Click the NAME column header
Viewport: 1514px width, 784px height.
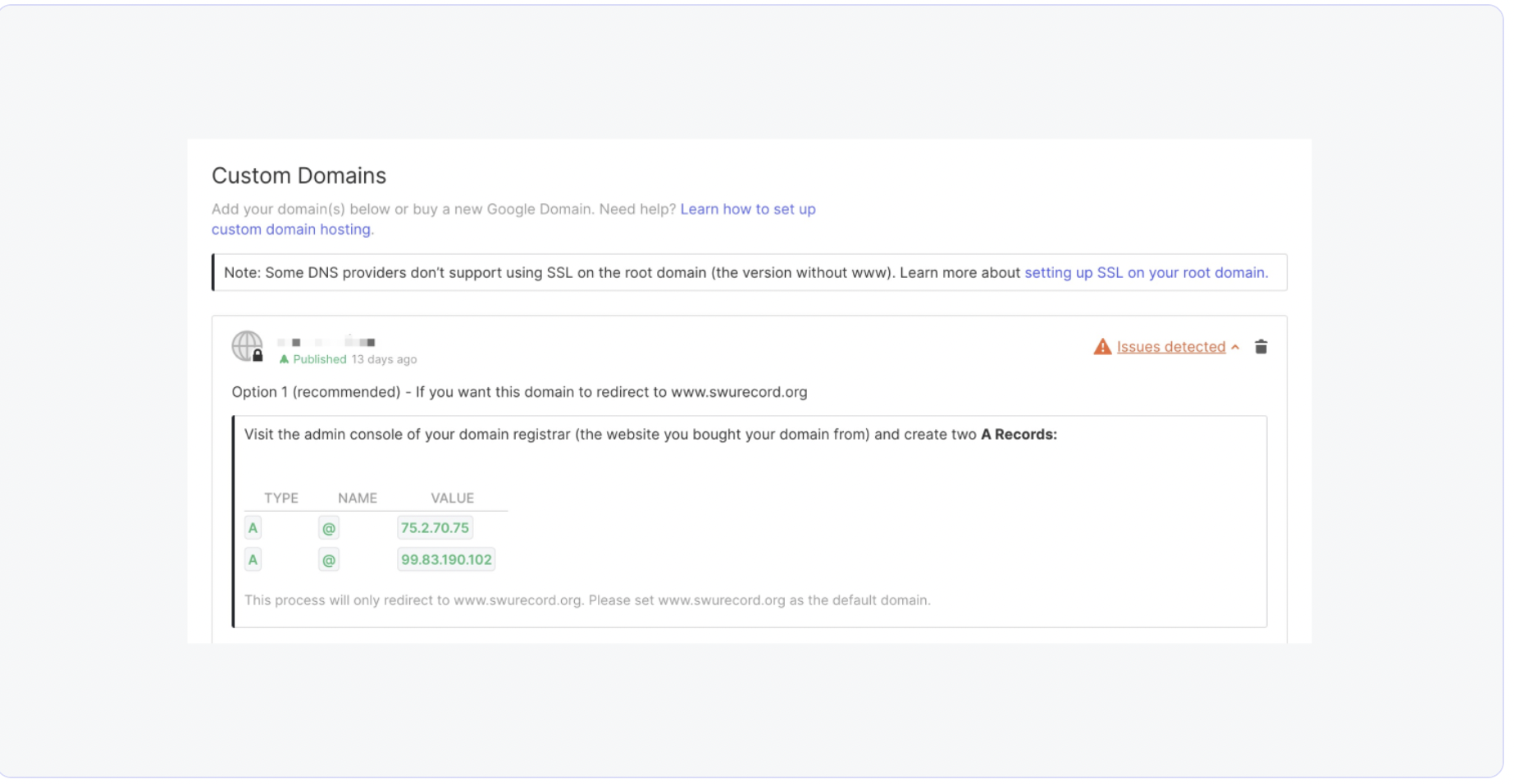[357, 498]
